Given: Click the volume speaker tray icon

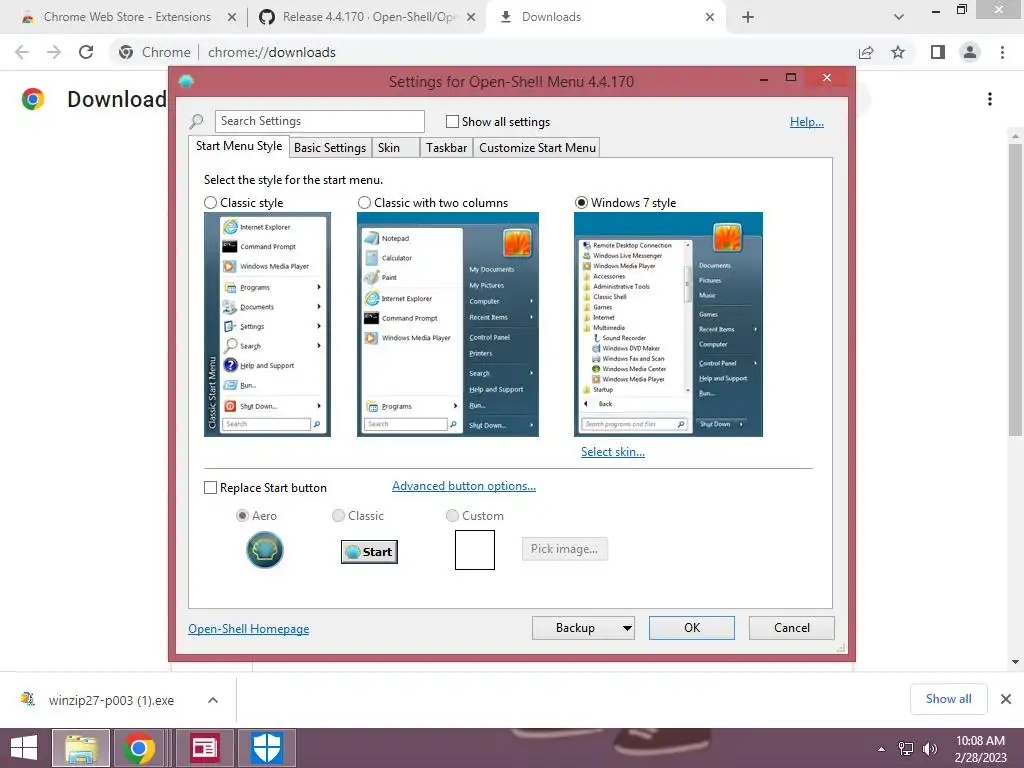Looking at the screenshot, I should click(x=929, y=749).
